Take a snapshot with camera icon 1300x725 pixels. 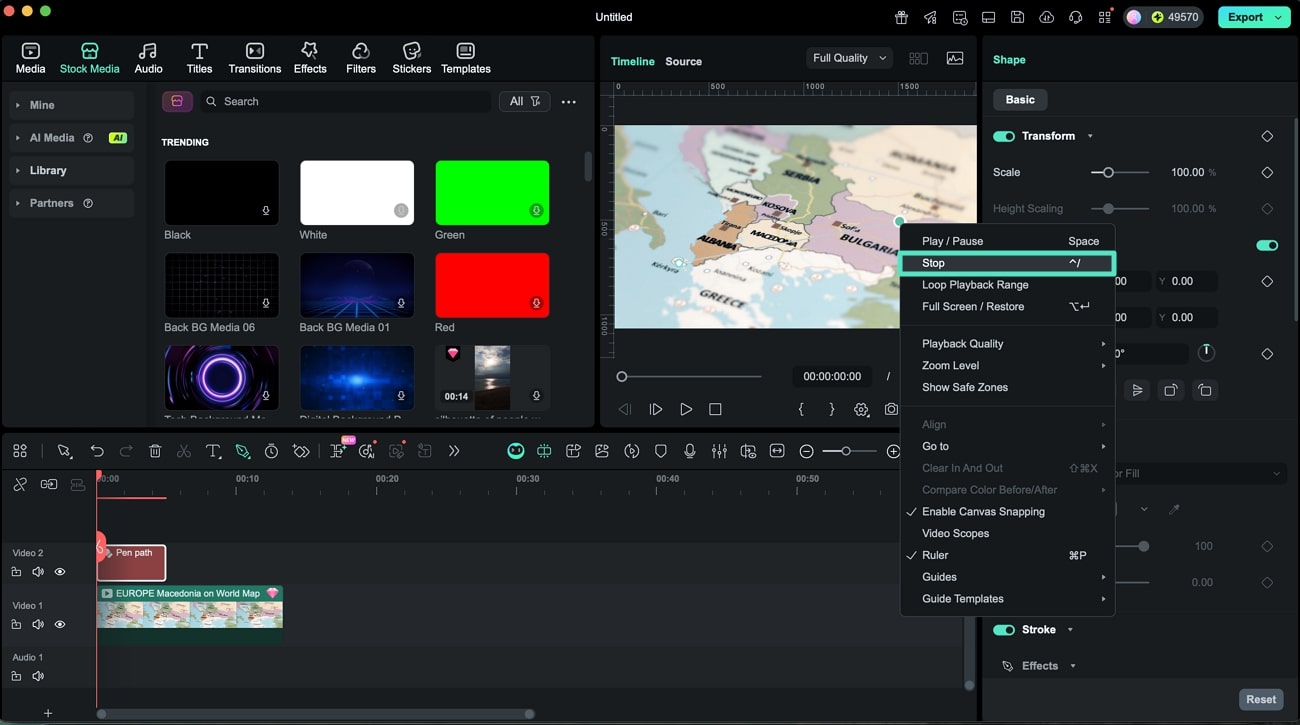891,409
